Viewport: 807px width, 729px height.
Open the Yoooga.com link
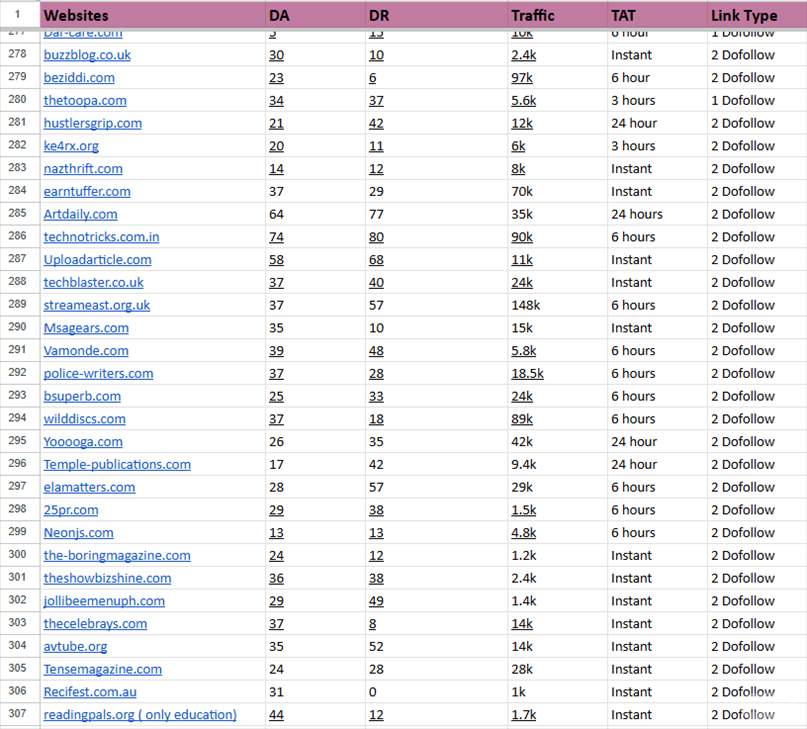[x=83, y=442]
